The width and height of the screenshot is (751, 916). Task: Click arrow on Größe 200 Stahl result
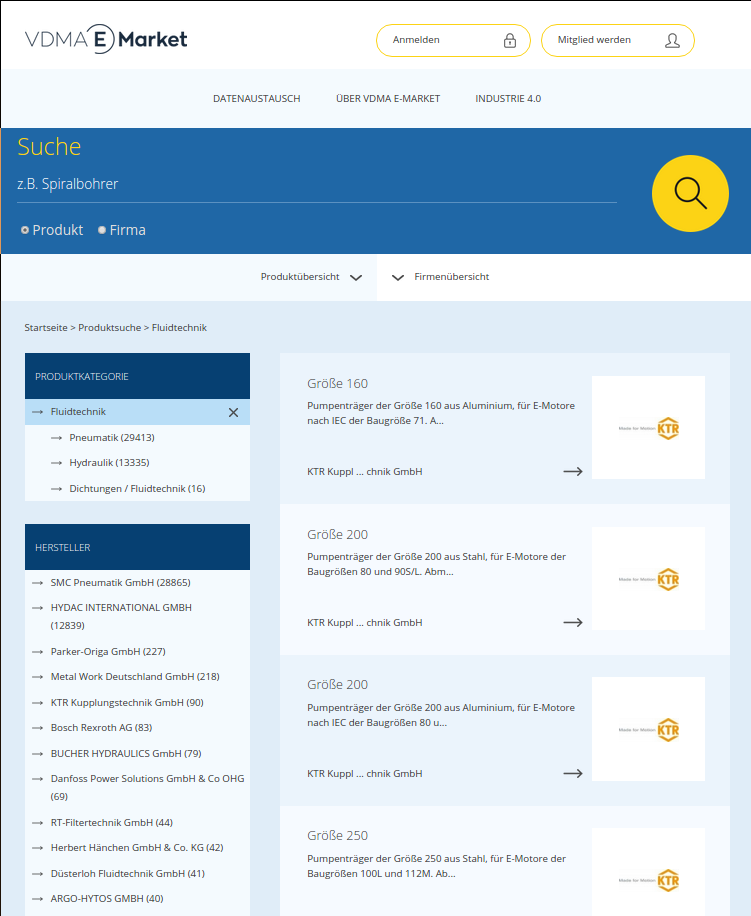click(572, 623)
